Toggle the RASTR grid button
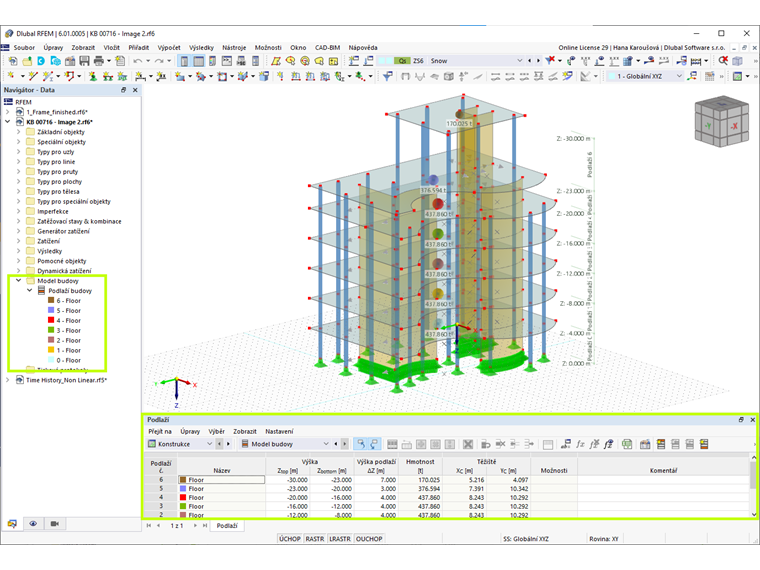Image resolution: width=760 pixels, height=570 pixels. (x=315, y=538)
